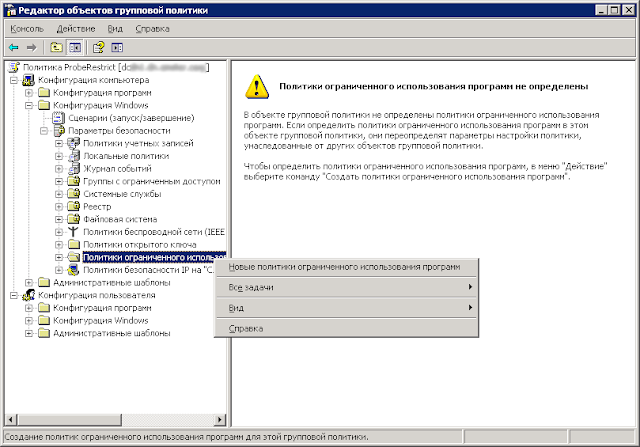Collapse computer Конфигурация Windows node
This screenshot has width=640, height=447.
[x=29, y=105]
